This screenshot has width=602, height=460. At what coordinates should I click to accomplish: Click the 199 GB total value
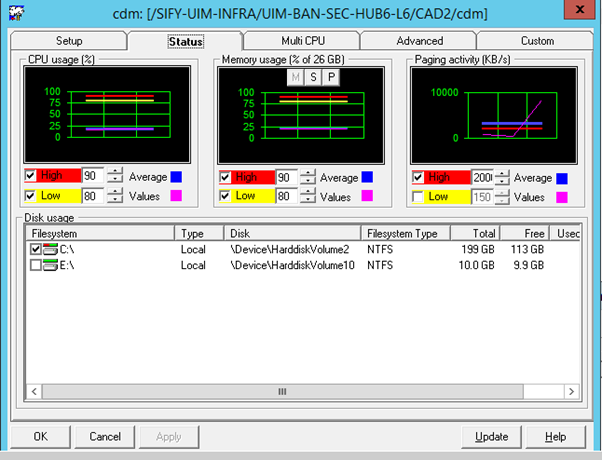[x=478, y=250]
